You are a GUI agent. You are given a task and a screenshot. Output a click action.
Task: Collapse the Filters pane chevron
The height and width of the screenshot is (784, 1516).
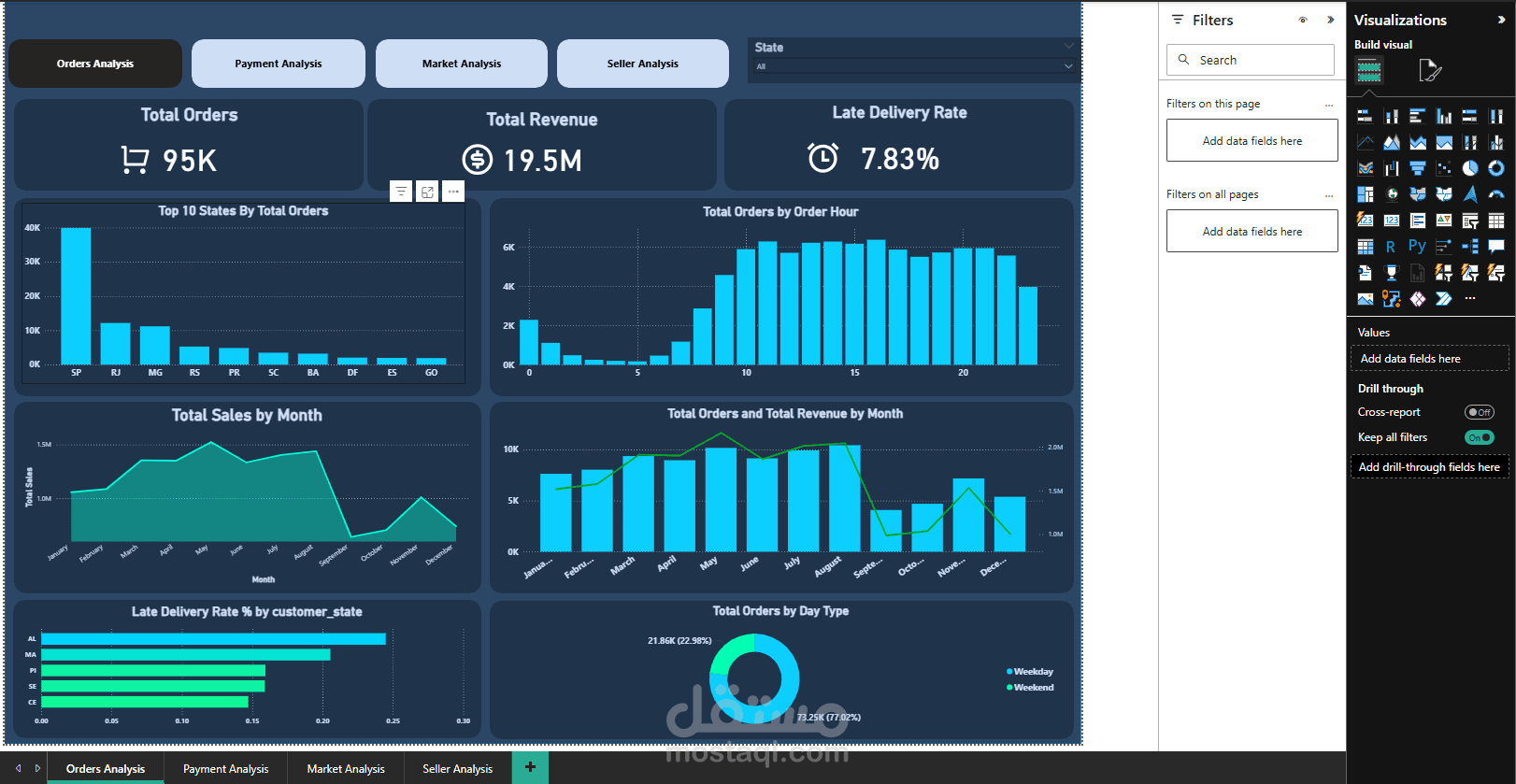[1330, 20]
